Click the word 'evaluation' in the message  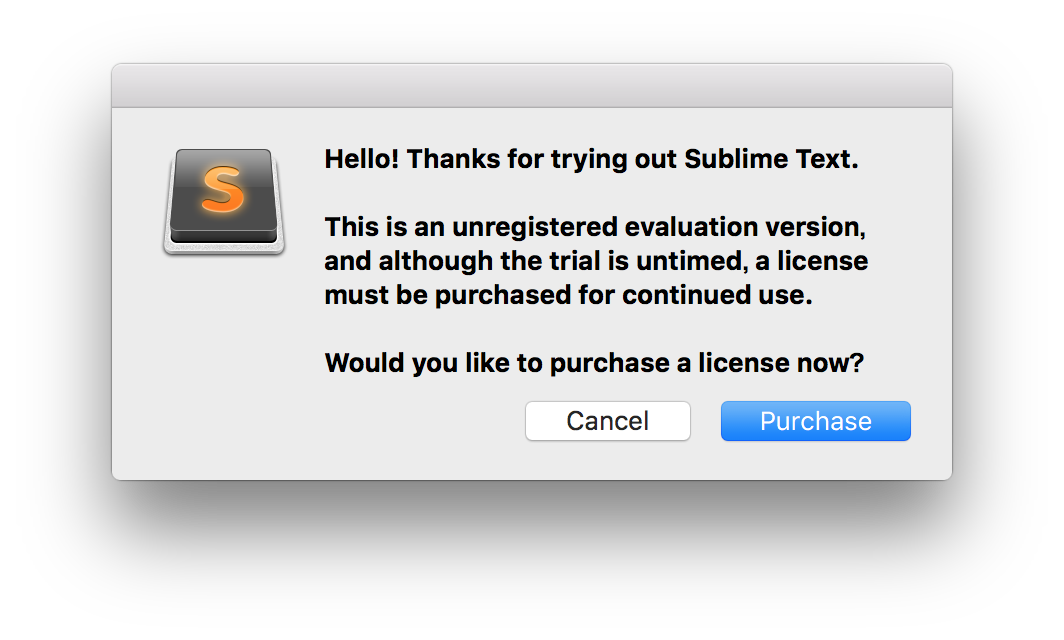coord(691,227)
